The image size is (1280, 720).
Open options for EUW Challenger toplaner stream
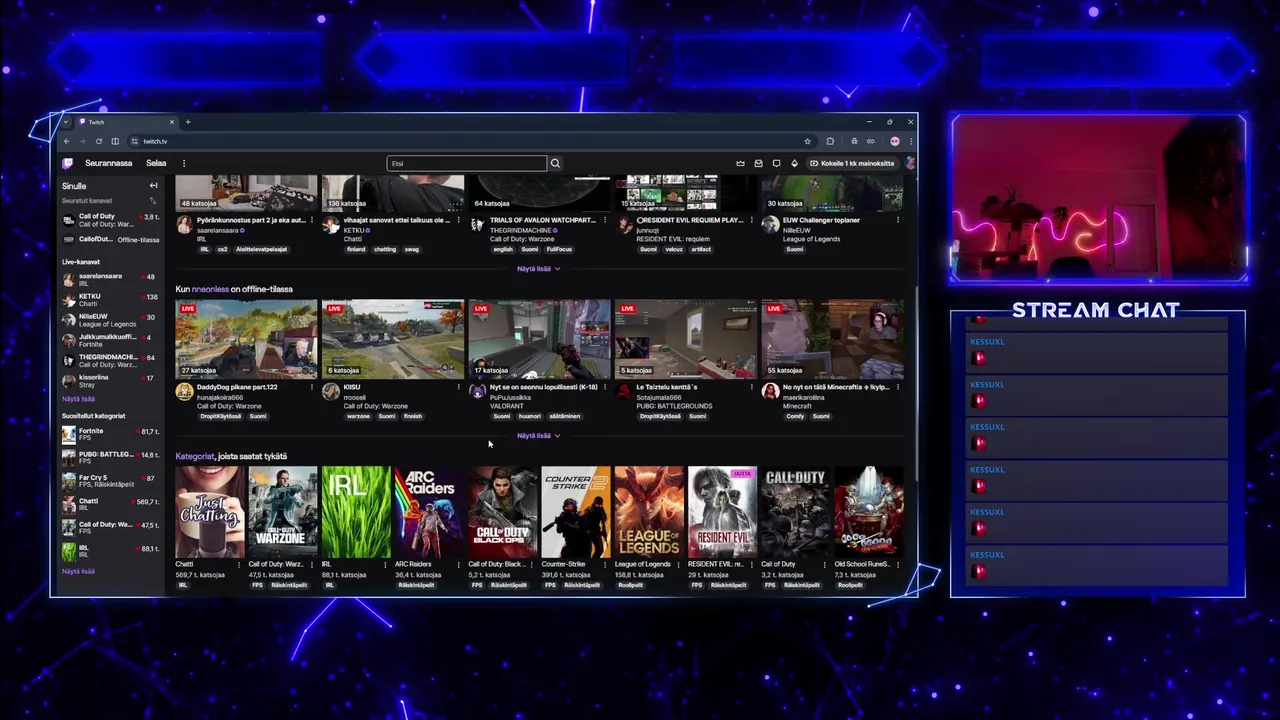(x=897, y=220)
